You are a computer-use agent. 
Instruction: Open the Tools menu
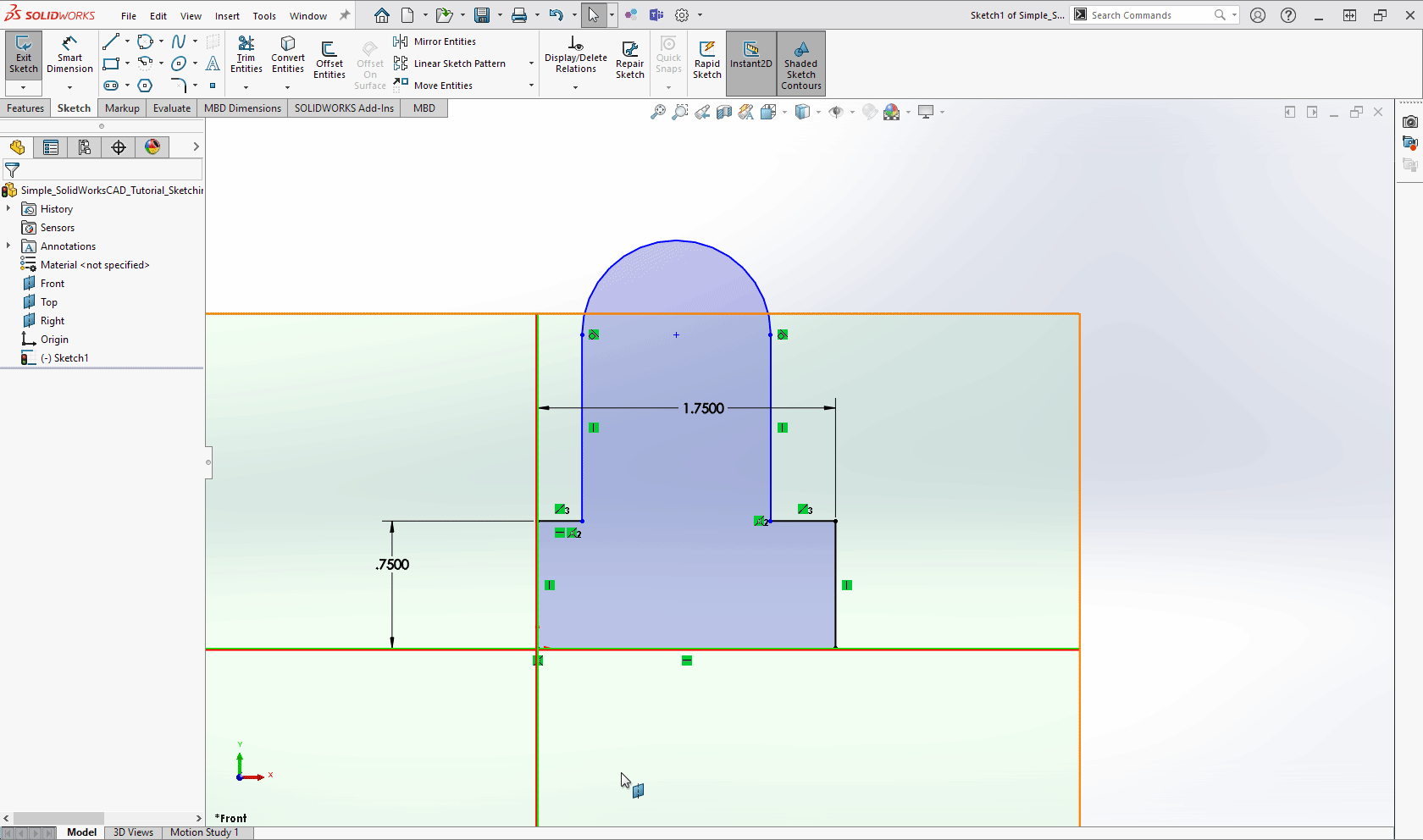click(x=264, y=15)
